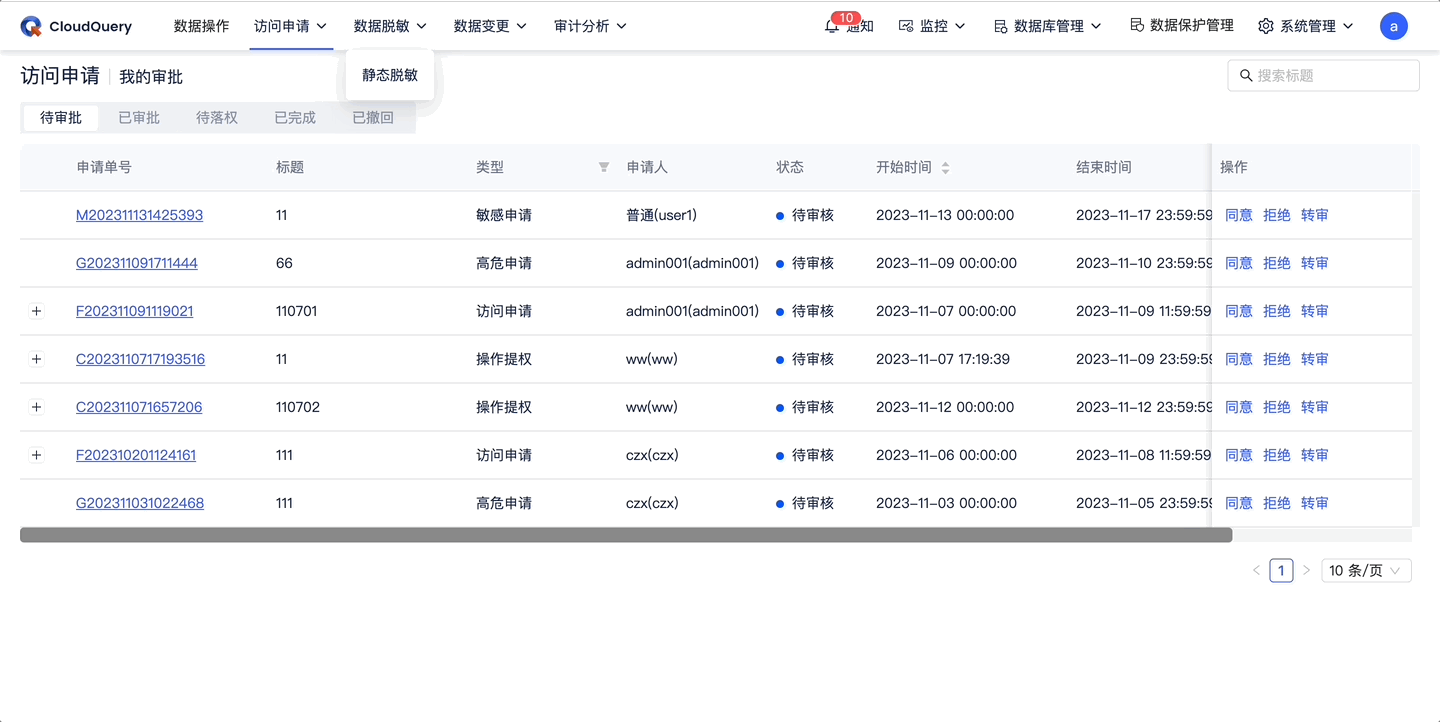Click page number 1 in pagination
The width and height of the screenshot is (1440, 722).
point(1281,570)
